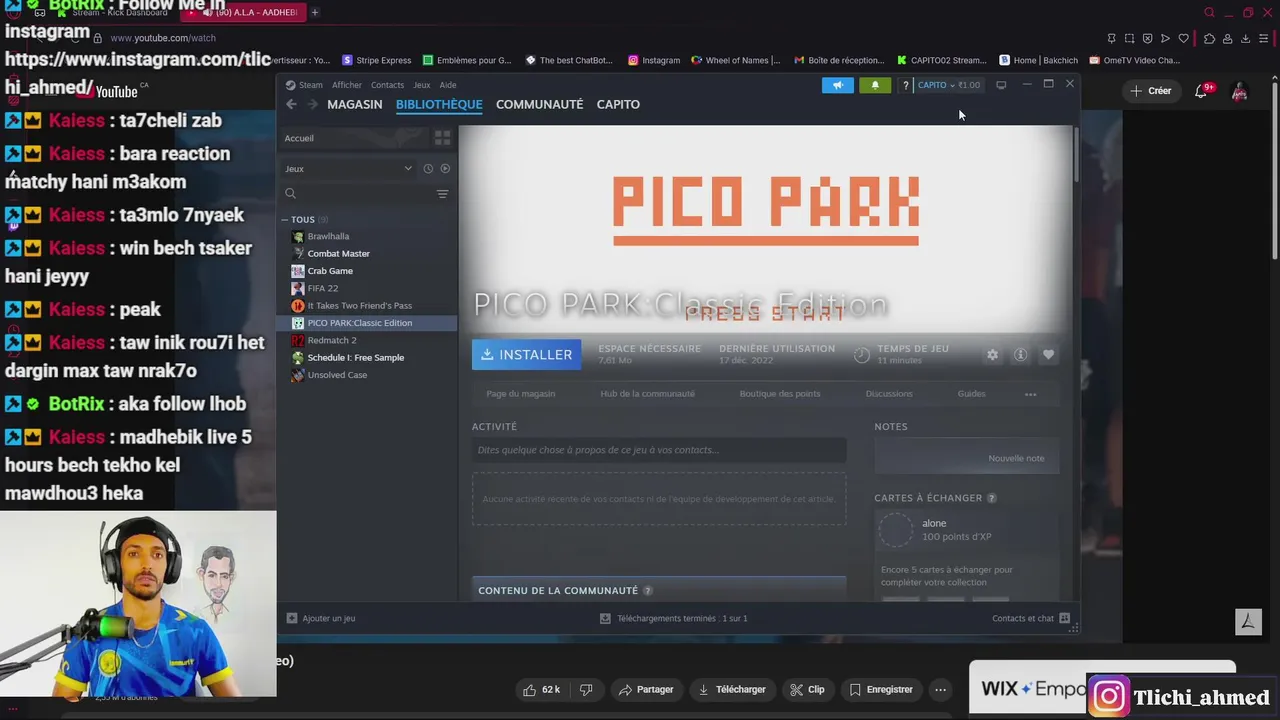Image resolution: width=1280 pixels, height=720 pixels.
Task: Open PICO PARK game info icon
Action: (x=1020, y=355)
